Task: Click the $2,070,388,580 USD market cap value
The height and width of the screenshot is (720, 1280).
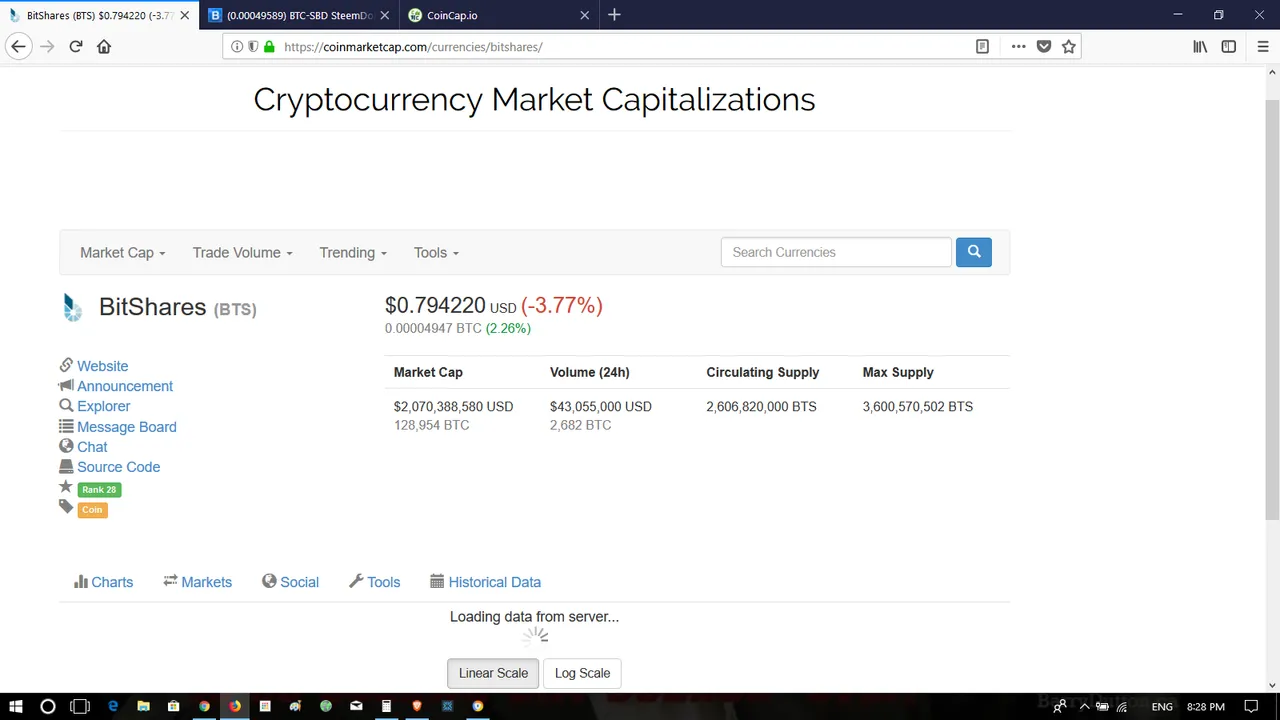Action: [453, 407]
